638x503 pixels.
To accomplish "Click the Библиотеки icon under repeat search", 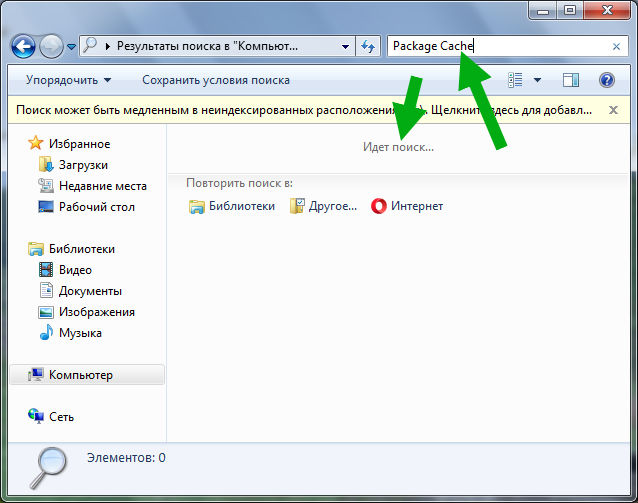I will [x=197, y=207].
